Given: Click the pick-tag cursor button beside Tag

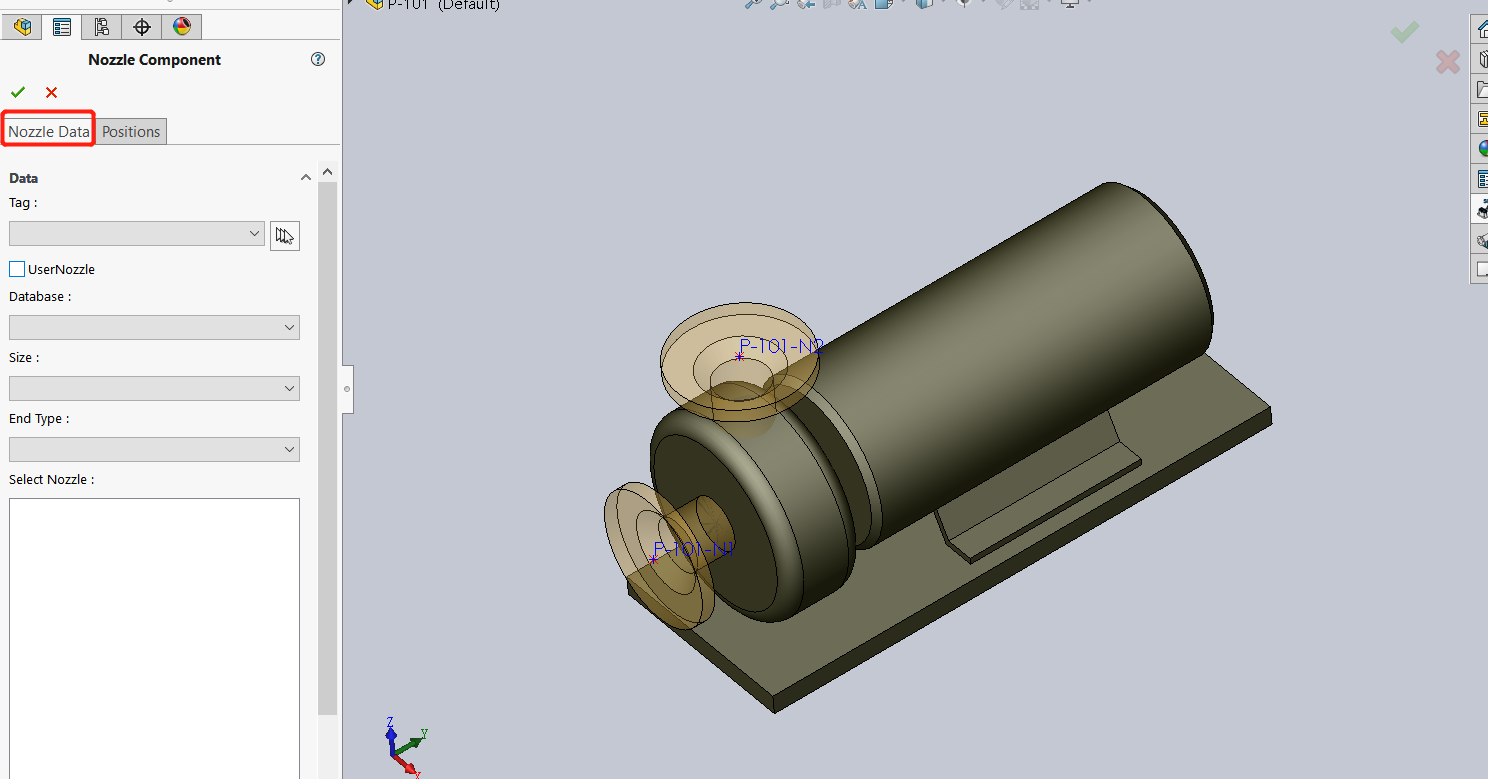Looking at the screenshot, I should (x=285, y=236).
